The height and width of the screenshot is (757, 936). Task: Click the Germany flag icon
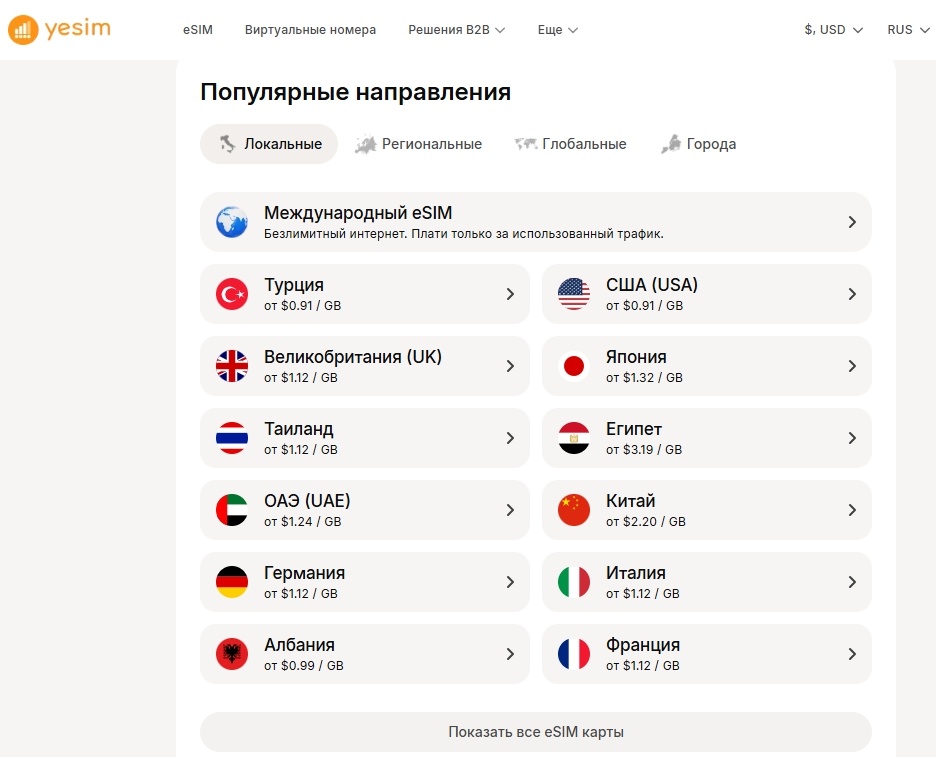[232, 582]
